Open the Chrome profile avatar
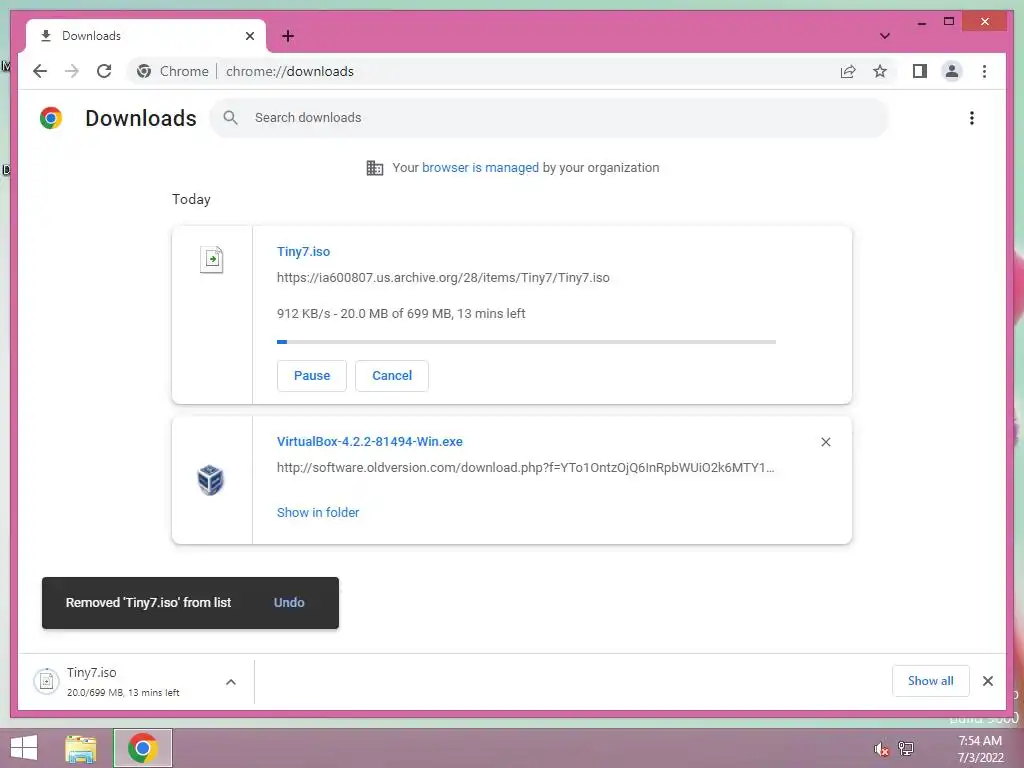The width and height of the screenshot is (1024, 768). (x=952, y=71)
